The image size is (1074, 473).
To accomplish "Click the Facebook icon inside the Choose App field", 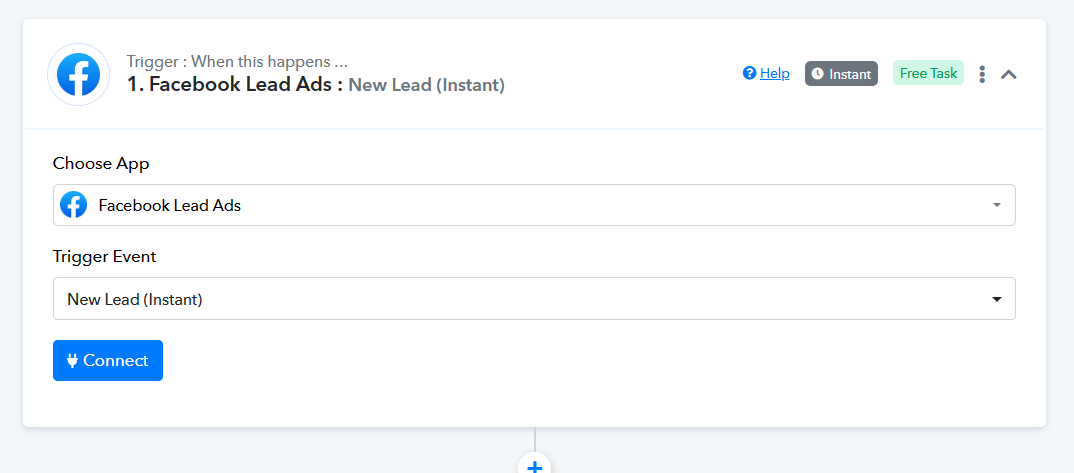I will coord(73,205).
